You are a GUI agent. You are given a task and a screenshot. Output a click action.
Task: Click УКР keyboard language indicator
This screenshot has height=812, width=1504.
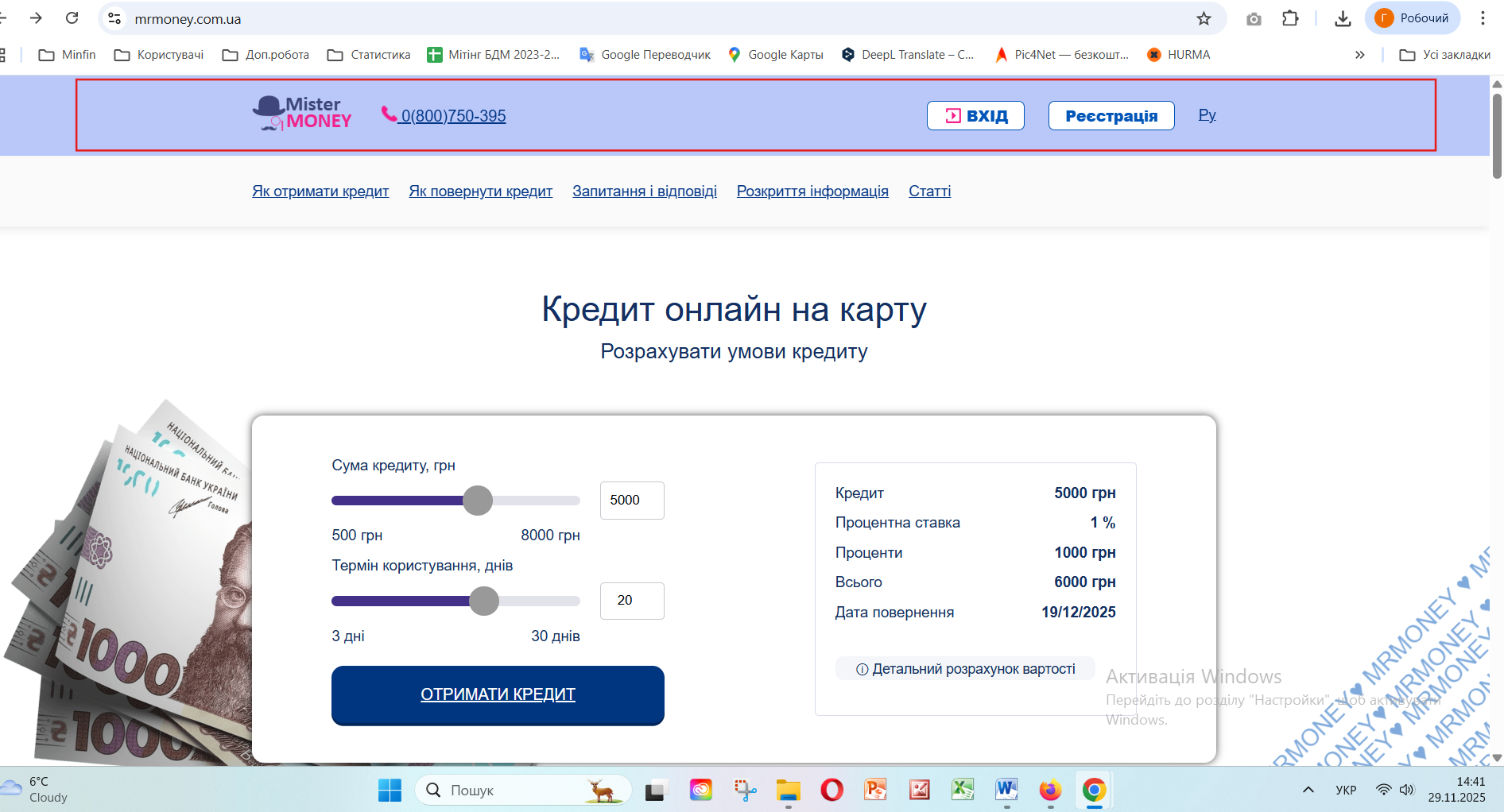point(1346,790)
